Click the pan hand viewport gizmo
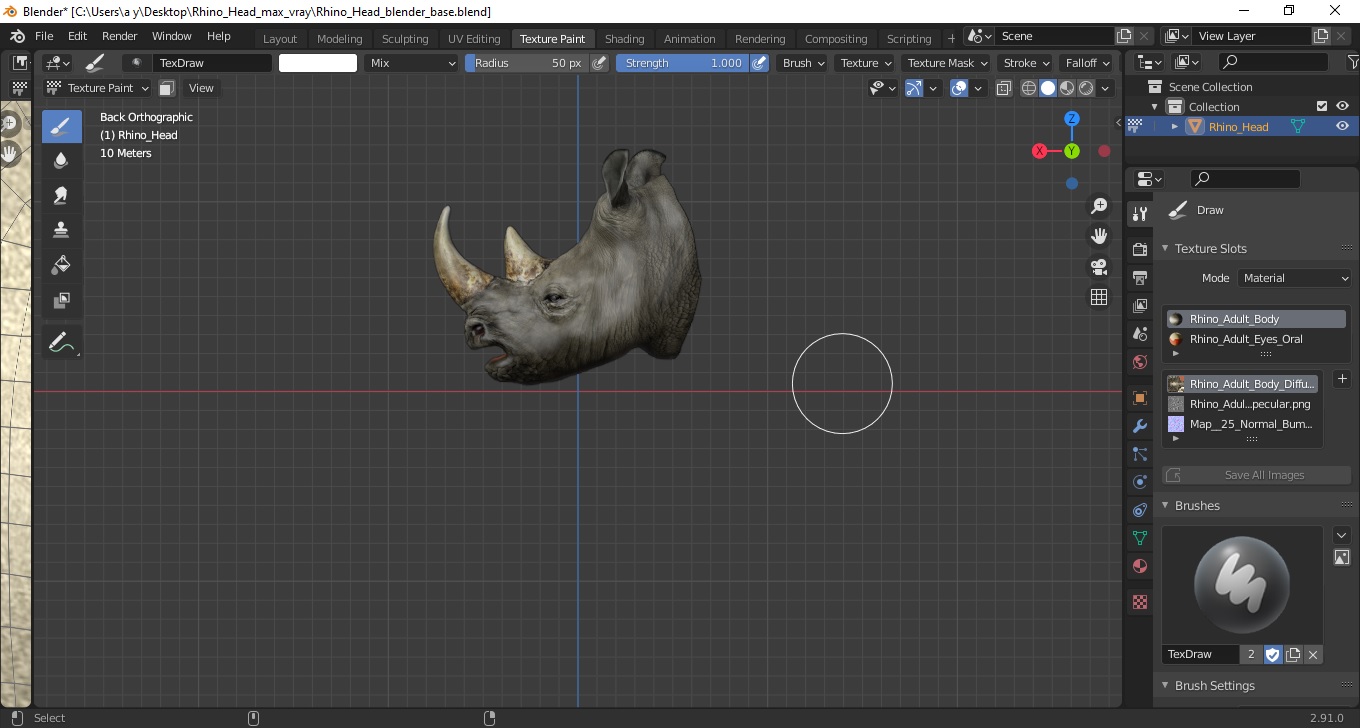Image resolution: width=1360 pixels, height=728 pixels. [1099, 236]
